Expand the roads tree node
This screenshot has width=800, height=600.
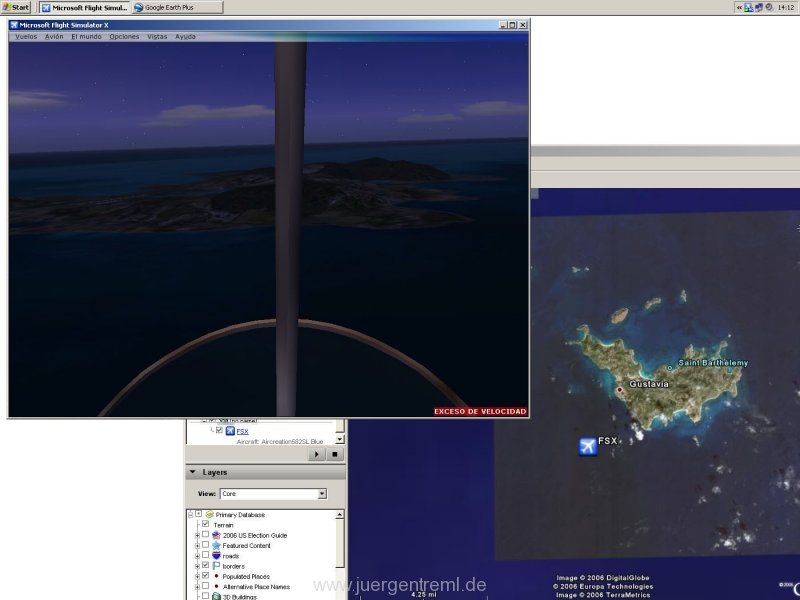[197, 556]
